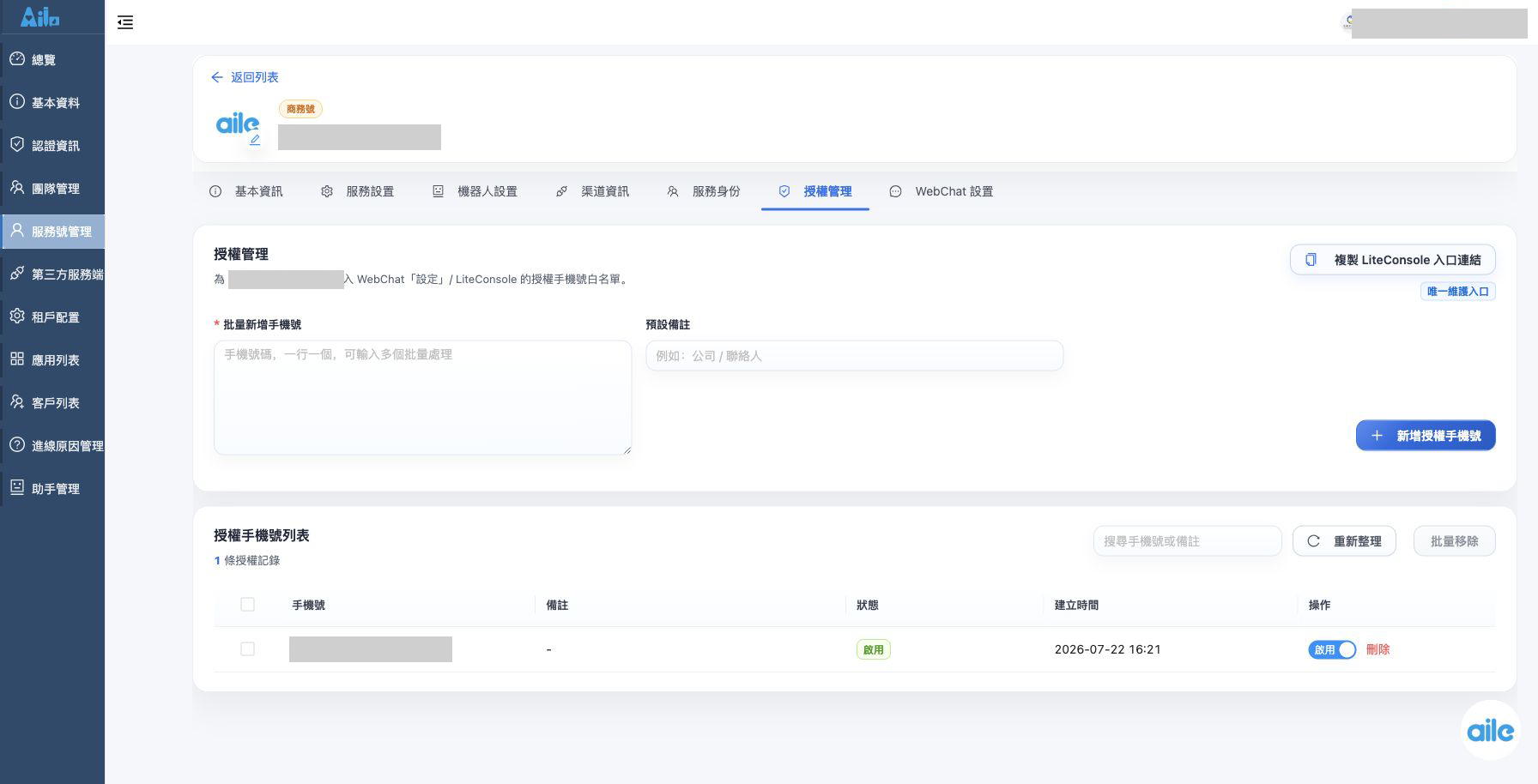The image size is (1538, 784).
Task: Click 重新整理 refresh button
Action: [x=1344, y=541]
